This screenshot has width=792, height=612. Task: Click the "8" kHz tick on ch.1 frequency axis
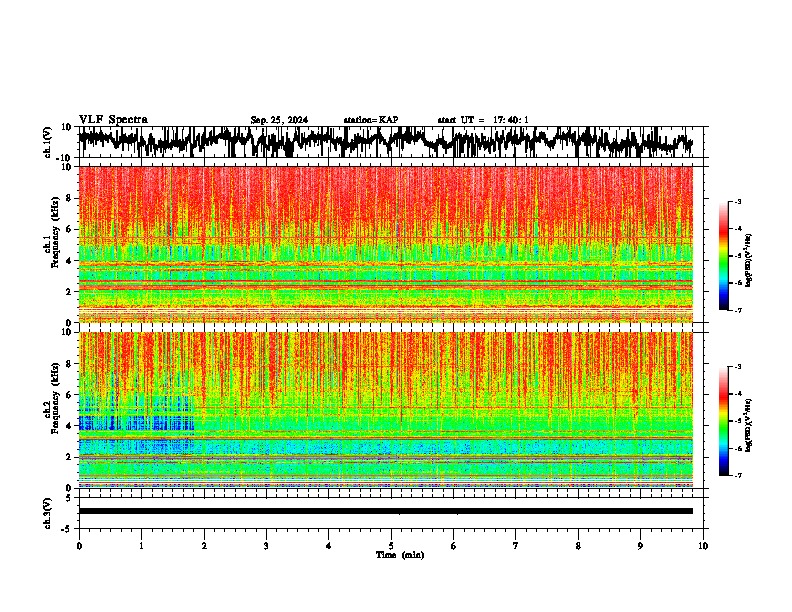[69, 198]
